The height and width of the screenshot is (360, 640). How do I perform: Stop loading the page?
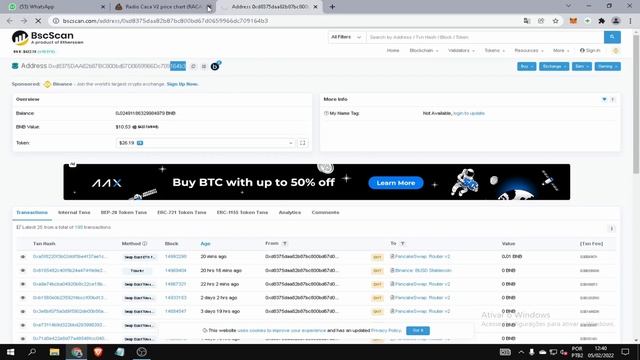(38, 21)
